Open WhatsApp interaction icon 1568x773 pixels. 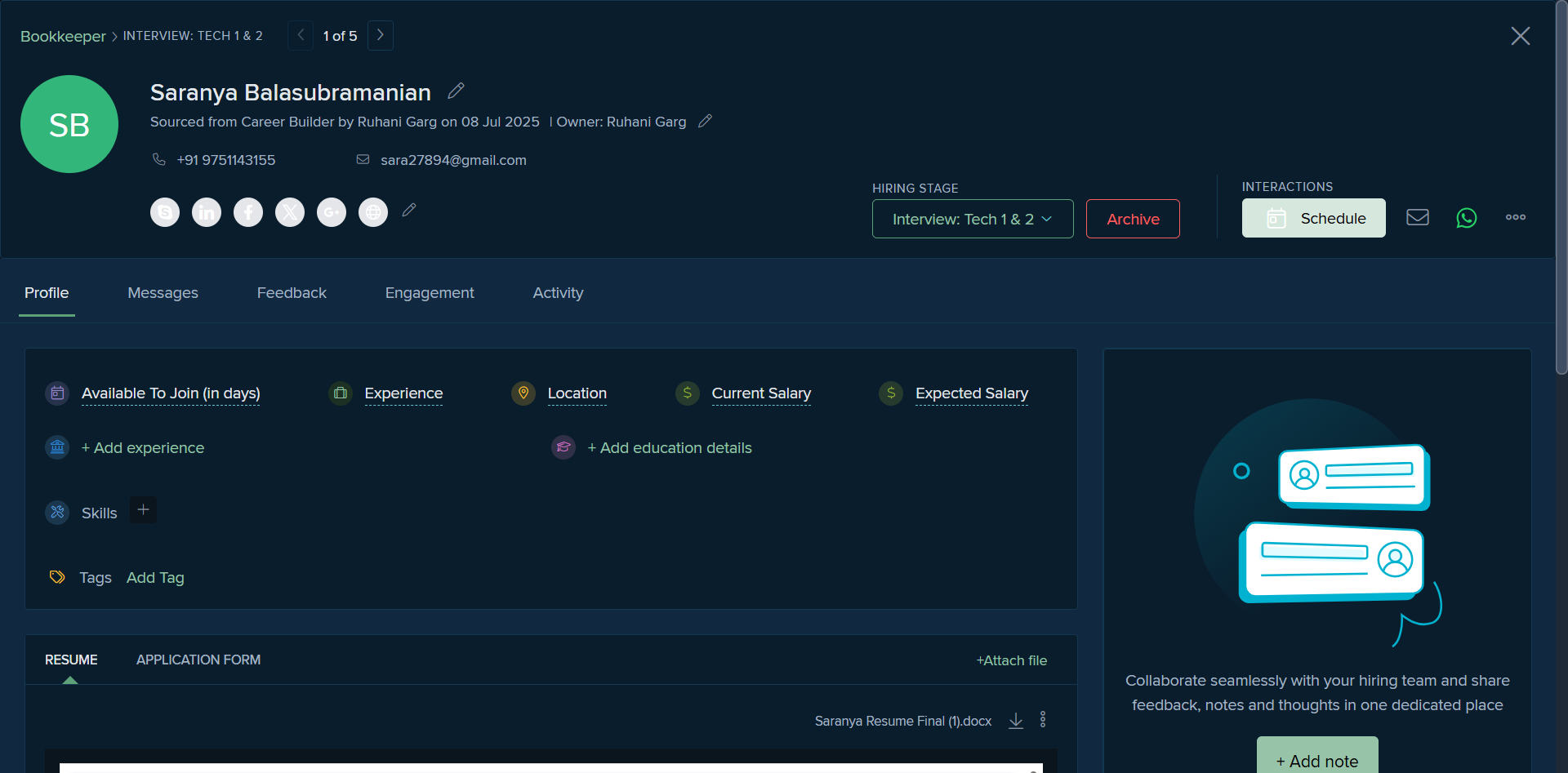tap(1467, 218)
